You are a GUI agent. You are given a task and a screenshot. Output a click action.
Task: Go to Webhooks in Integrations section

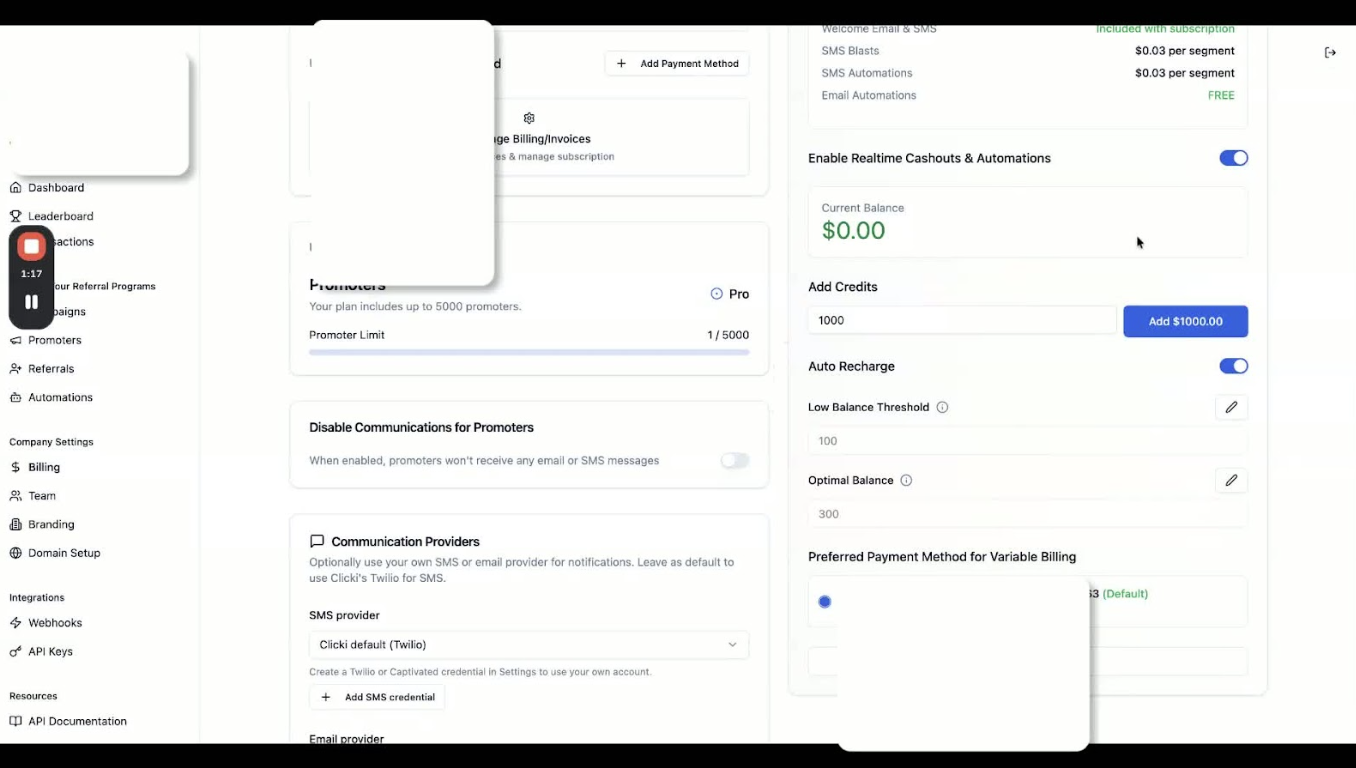55,623
